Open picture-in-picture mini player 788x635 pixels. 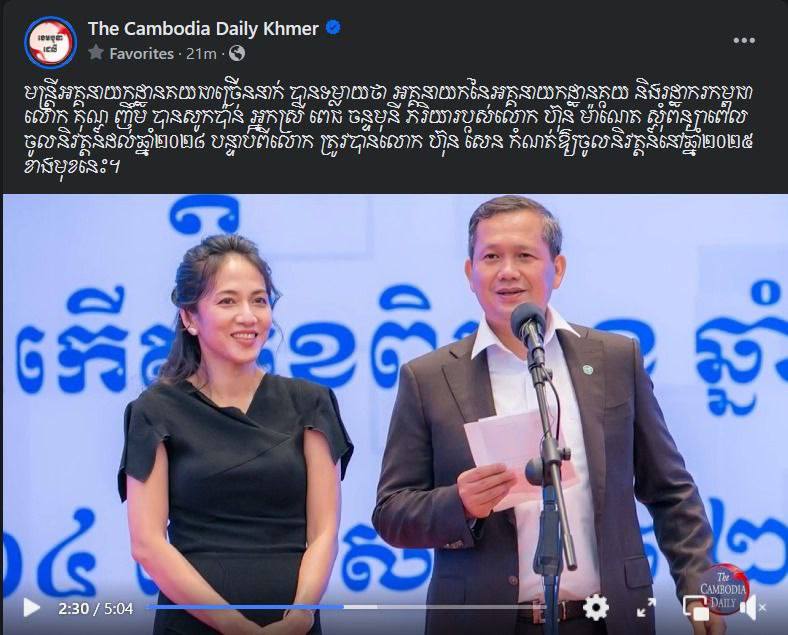coord(696,608)
